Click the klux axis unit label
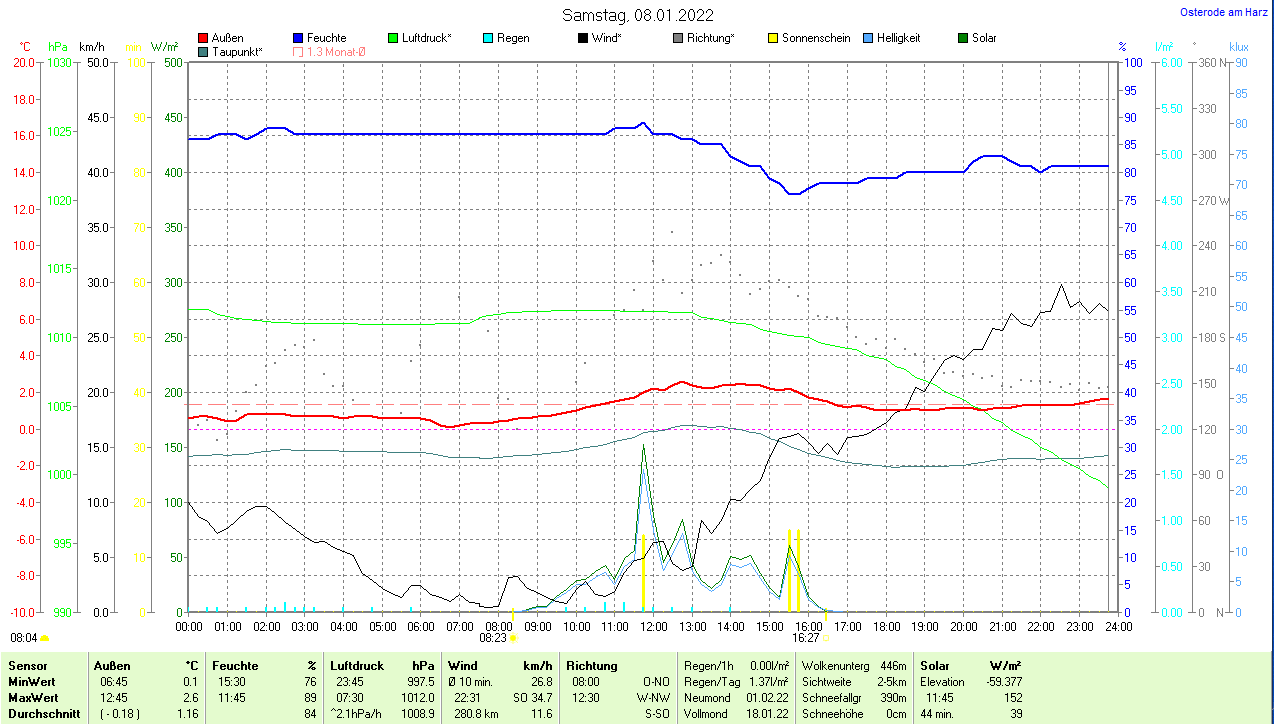 pos(1238,47)
